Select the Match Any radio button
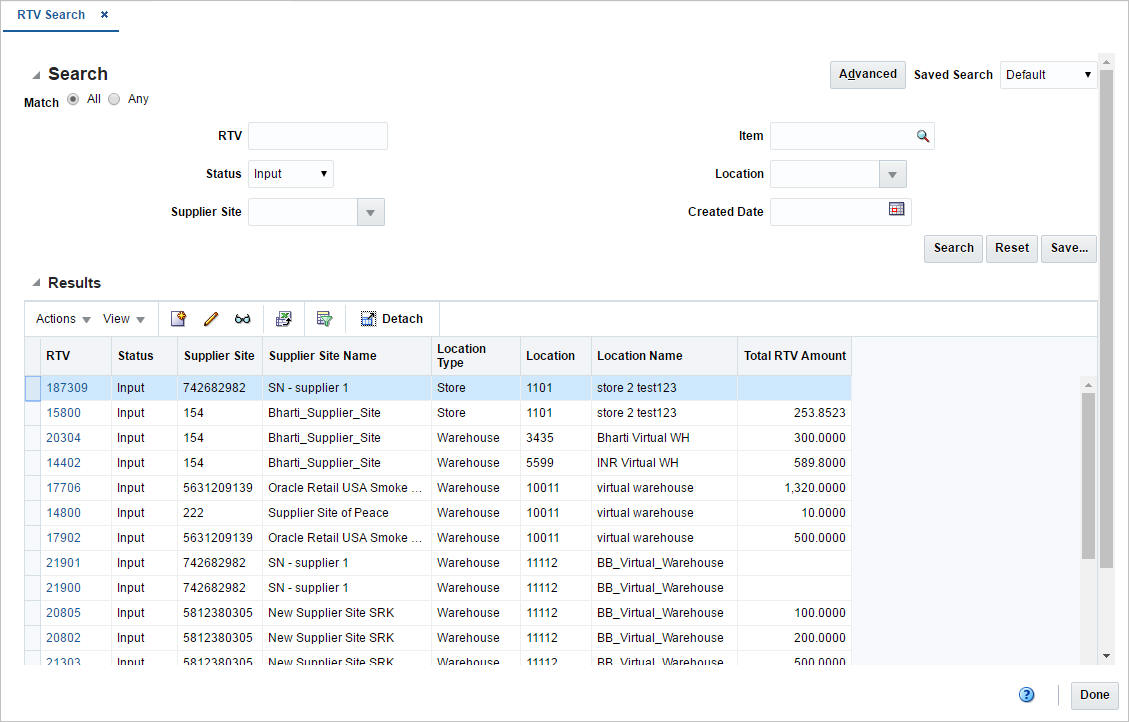The image size is (1129, 722). [114, 98]
